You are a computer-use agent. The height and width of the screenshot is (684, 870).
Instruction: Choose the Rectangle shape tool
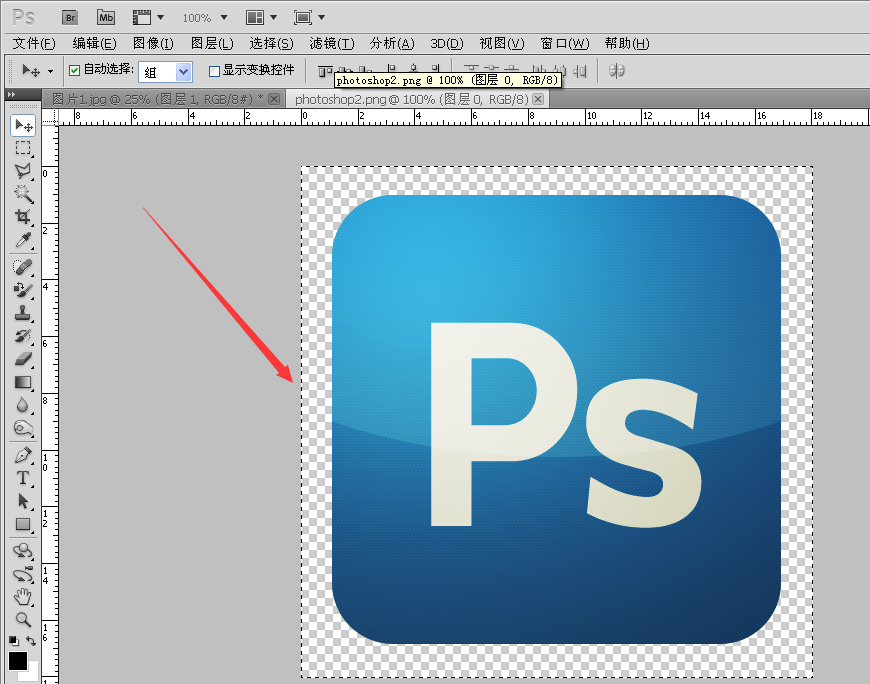point(23,524)
